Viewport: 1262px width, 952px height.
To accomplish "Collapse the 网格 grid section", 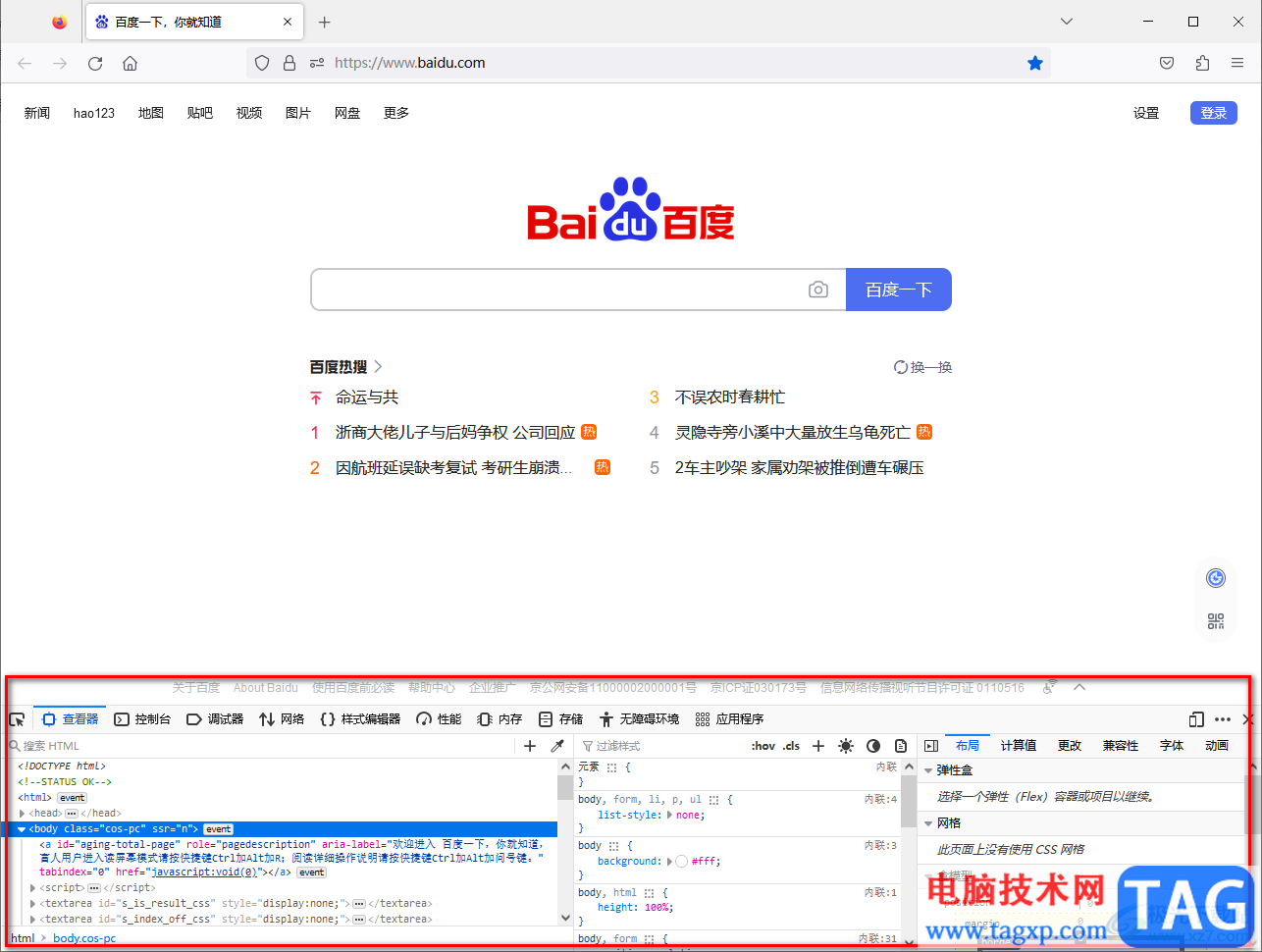I will [x=928, y=823].
